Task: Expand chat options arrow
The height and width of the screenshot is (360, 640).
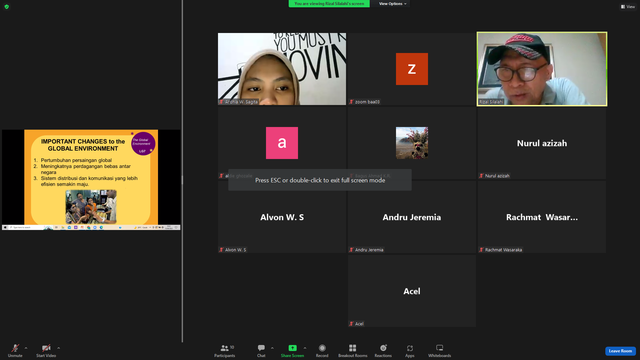Action: [272, 348]
